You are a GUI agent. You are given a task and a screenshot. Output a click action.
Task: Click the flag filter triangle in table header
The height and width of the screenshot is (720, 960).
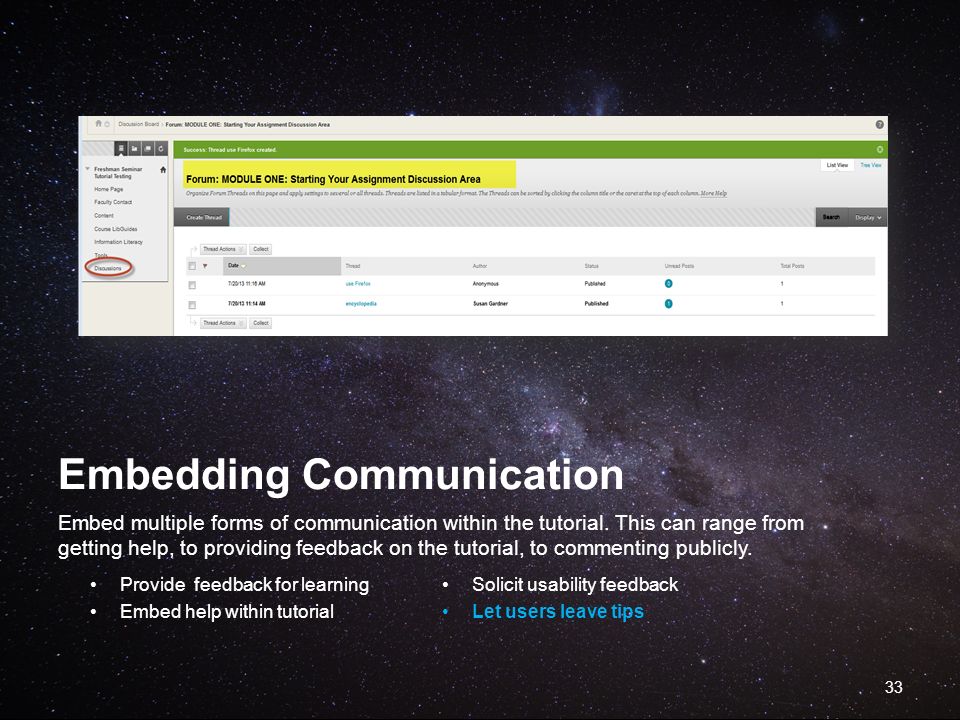(x=205, y=266)
